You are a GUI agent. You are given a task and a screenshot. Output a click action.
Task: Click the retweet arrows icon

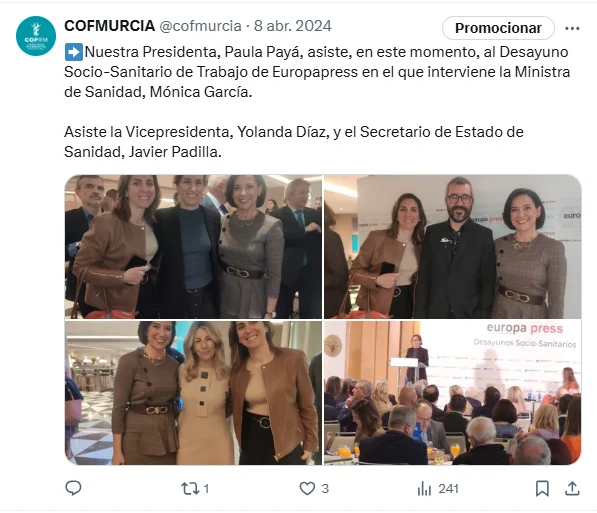click(x=190, y=488)
